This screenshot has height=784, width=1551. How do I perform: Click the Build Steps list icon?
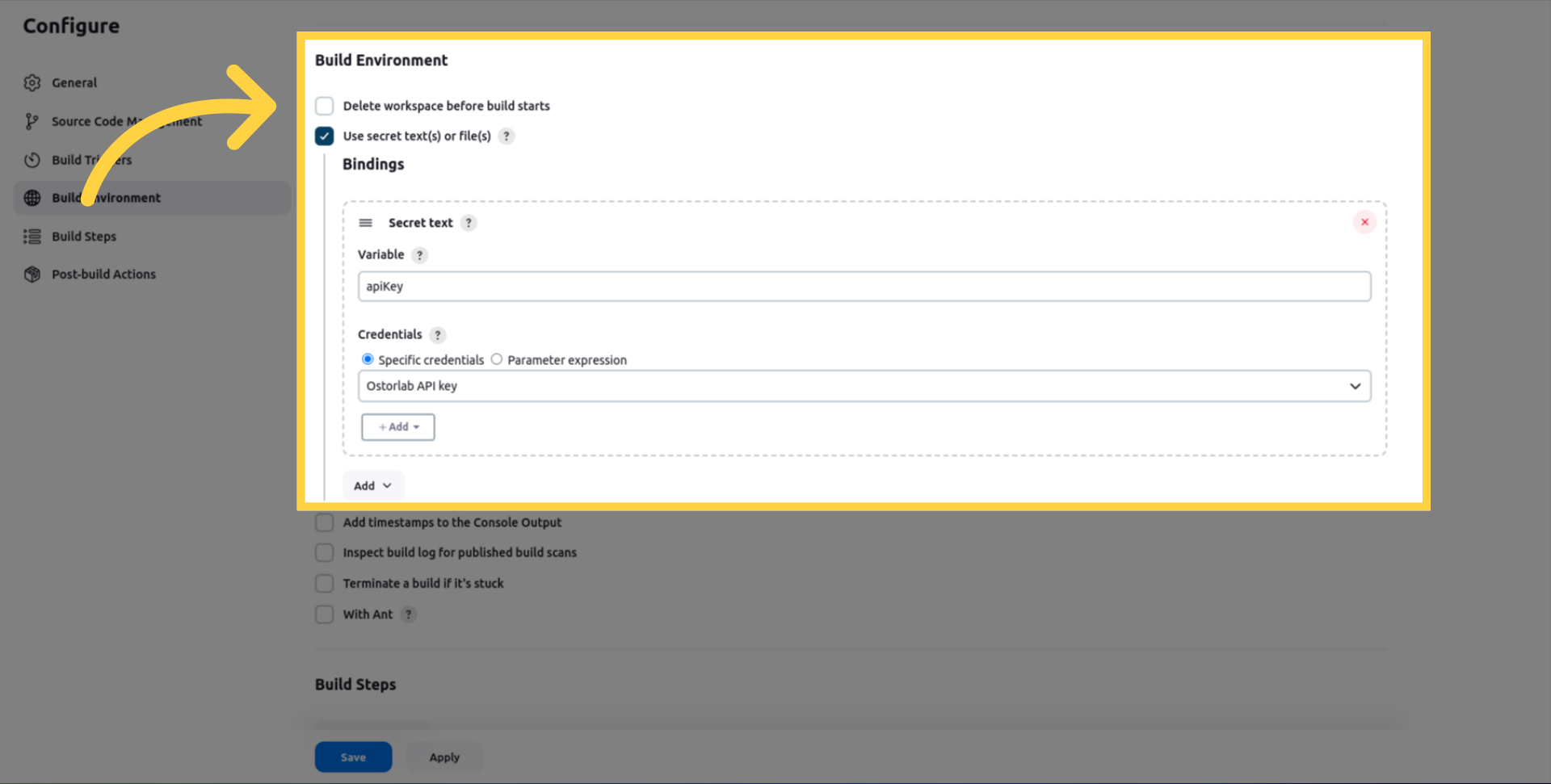(x=32, y=237)
